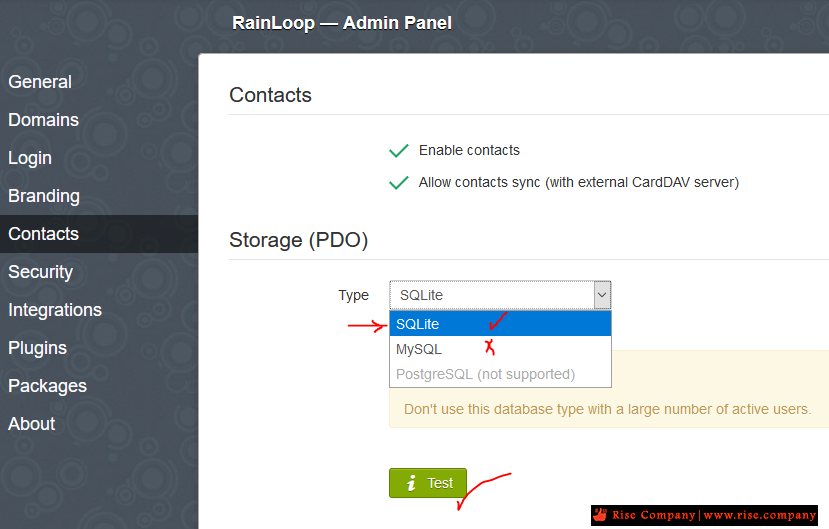Switch to the Branding section

[x=44, y=196]
